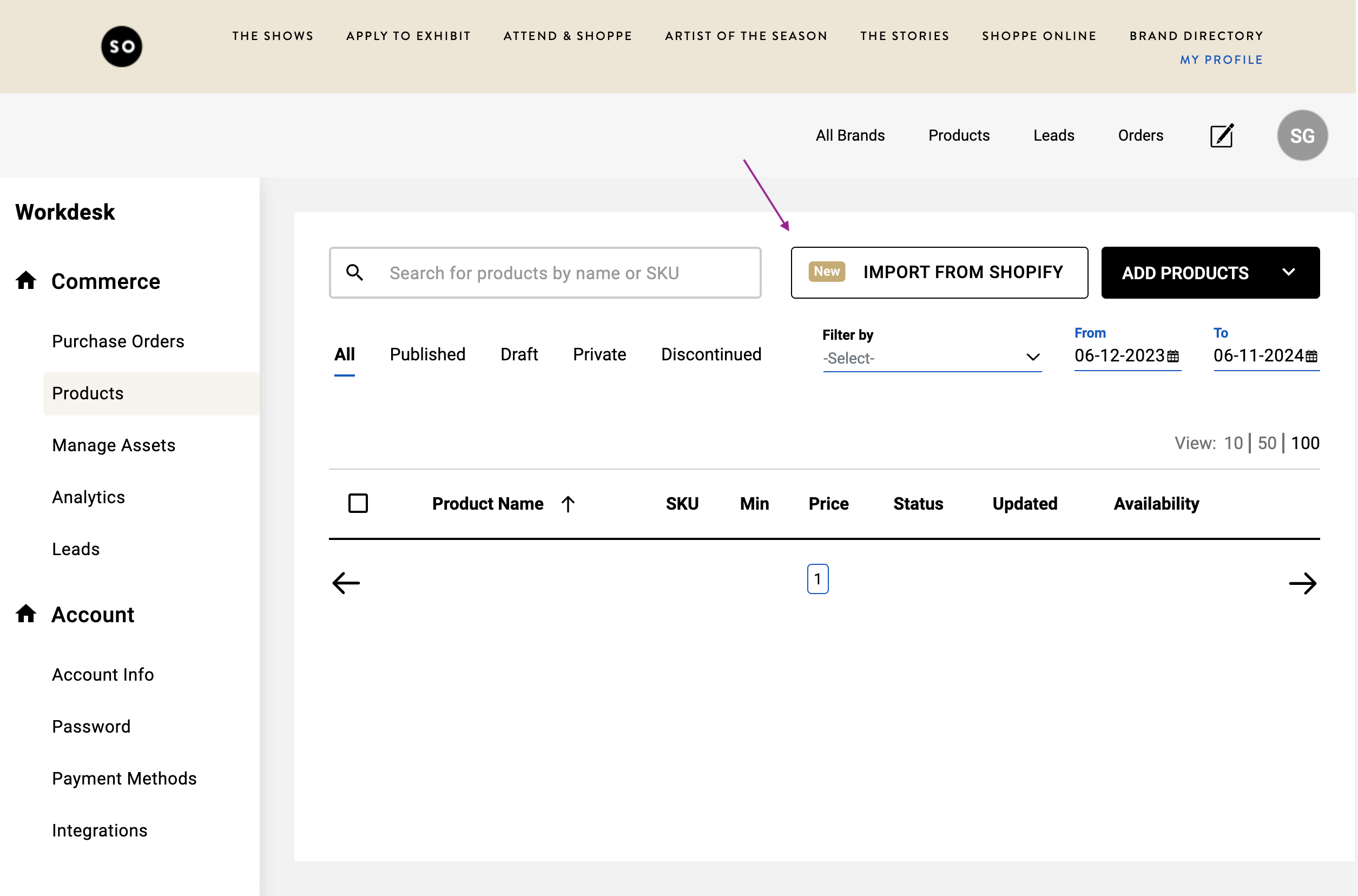Open Purchase Orders in the sidebar
The height and width of the screenshot is (896, 1358).
pos(118,341)
